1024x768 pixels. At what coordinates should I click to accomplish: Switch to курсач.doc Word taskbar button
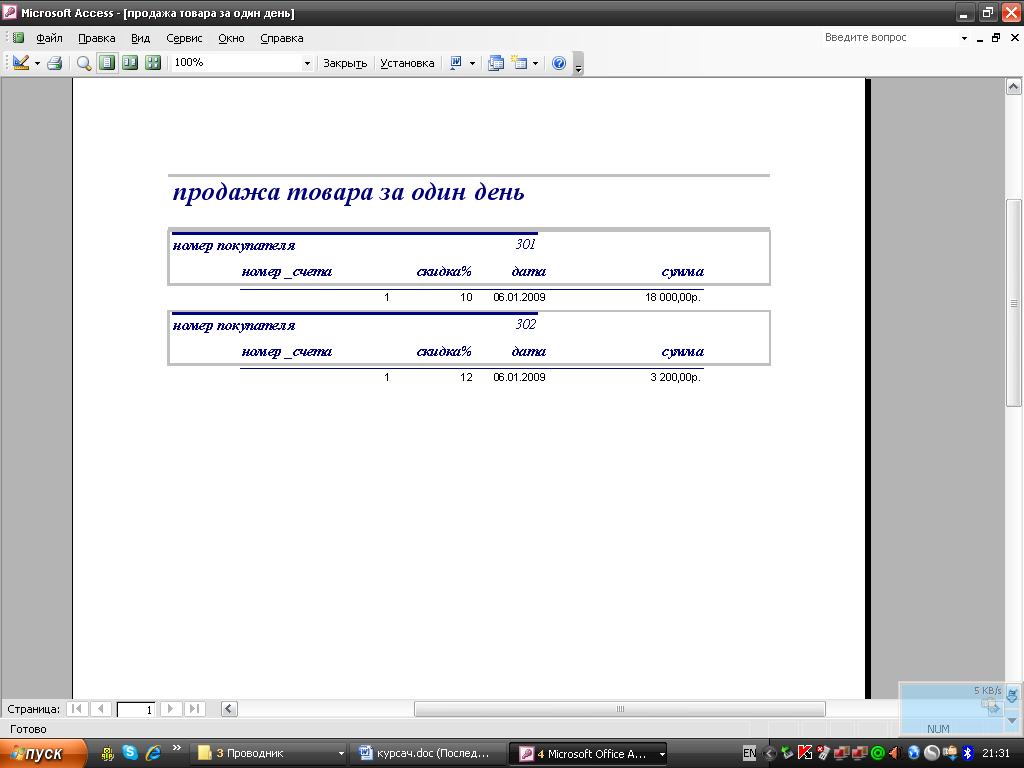pos(428,754)
